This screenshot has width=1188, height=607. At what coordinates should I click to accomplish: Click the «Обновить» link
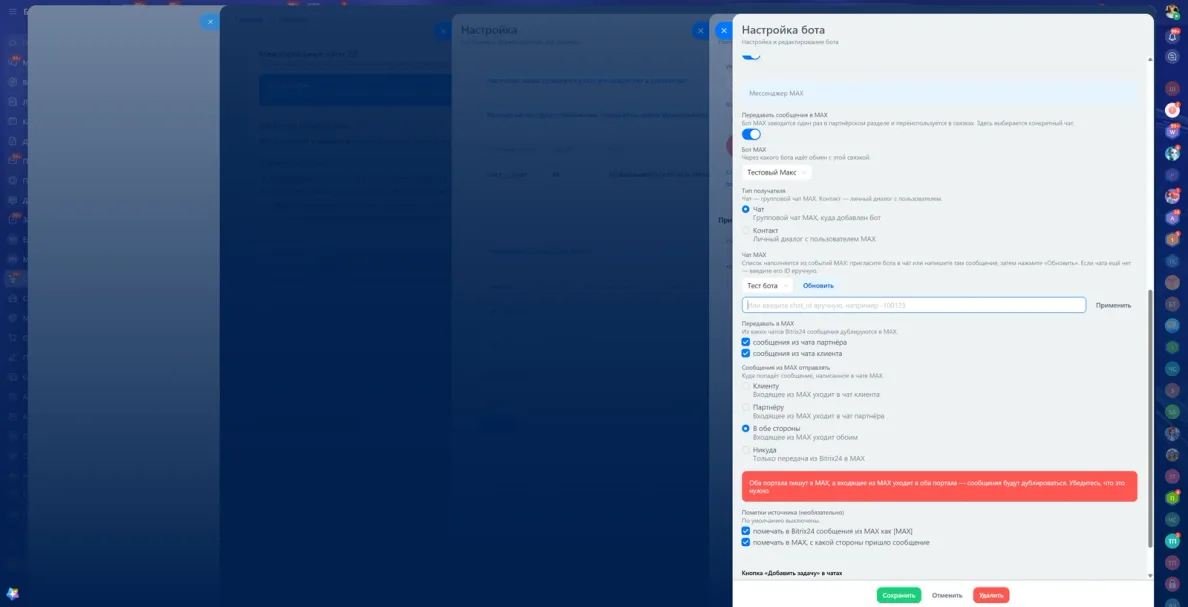click(818, 286)
